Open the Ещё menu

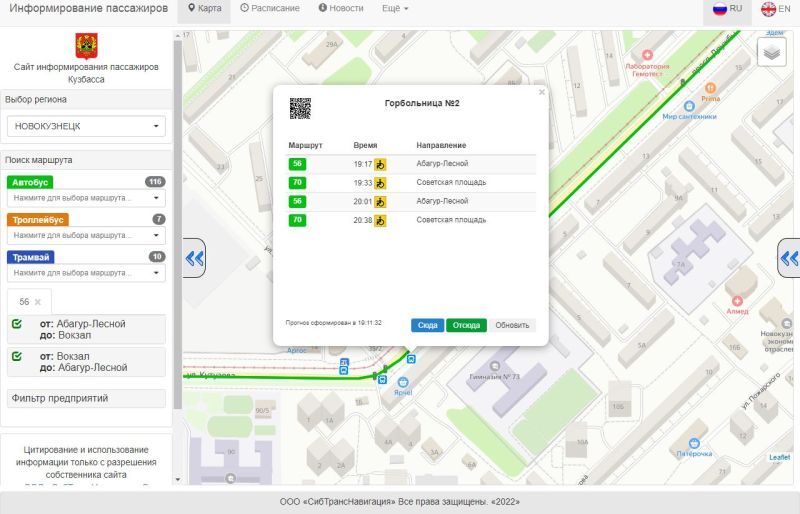(x=395, y=8)
